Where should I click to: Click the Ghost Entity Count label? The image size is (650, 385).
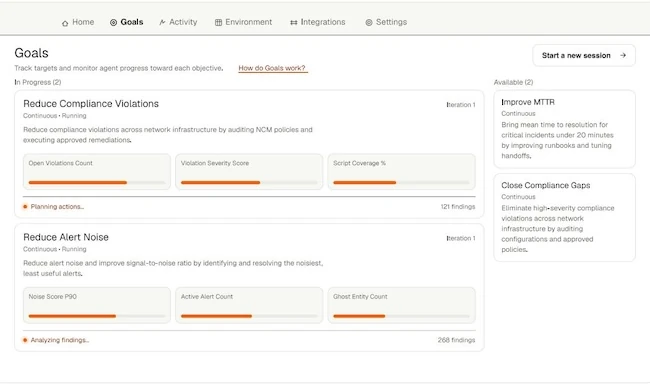(360, 297)
